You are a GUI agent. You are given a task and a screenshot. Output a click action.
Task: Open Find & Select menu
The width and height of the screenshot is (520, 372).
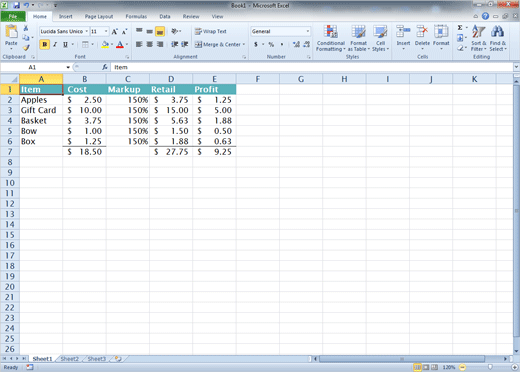[x=498, y=38]
